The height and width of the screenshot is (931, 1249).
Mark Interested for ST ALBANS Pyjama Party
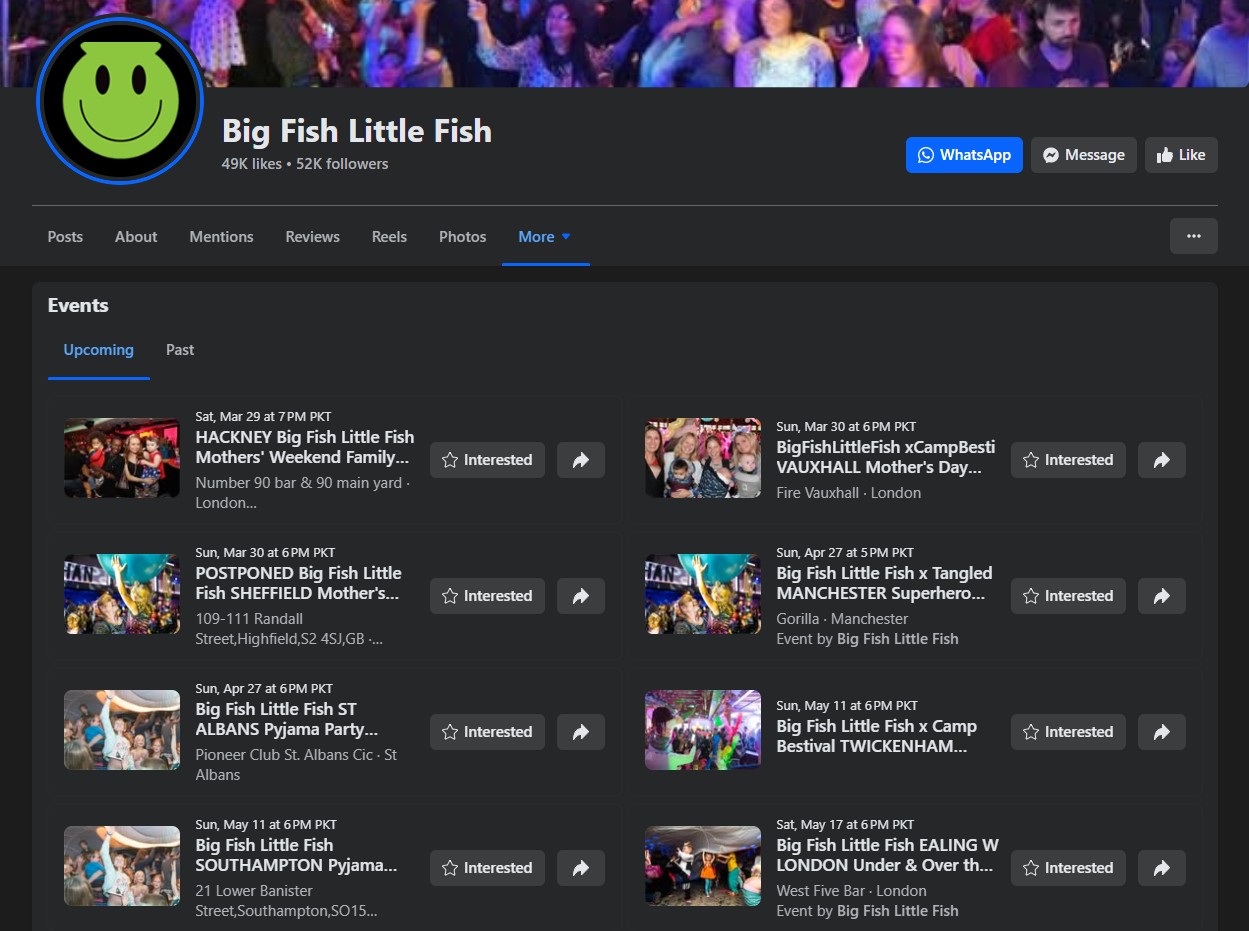(488, 732)
